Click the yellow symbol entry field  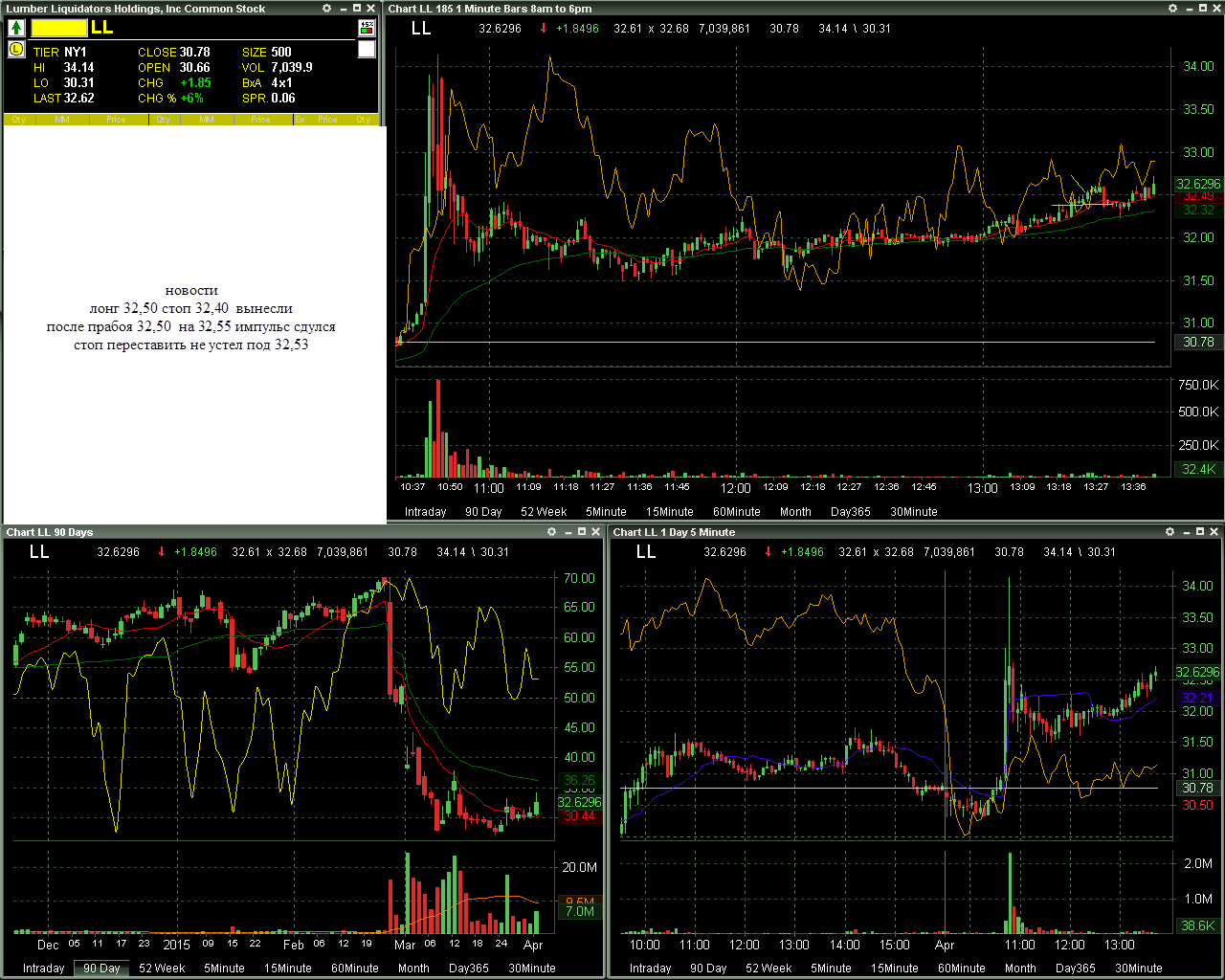pyautogui.click(x=58, y=29)
